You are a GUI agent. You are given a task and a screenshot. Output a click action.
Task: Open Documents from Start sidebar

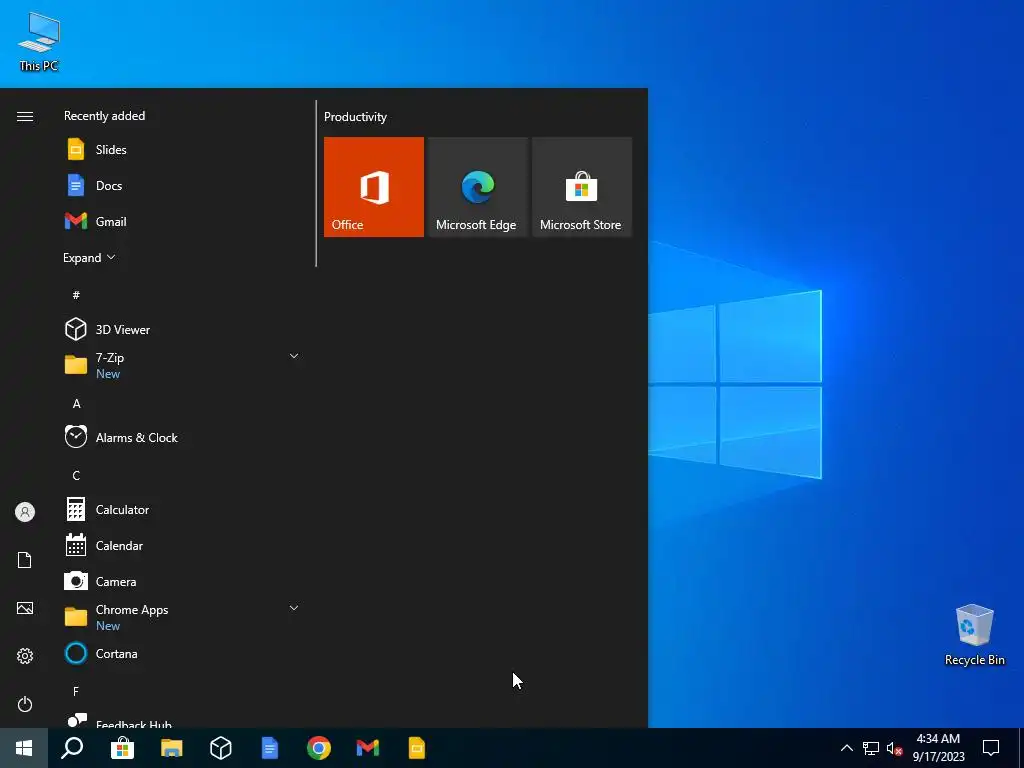coord(25,560)
